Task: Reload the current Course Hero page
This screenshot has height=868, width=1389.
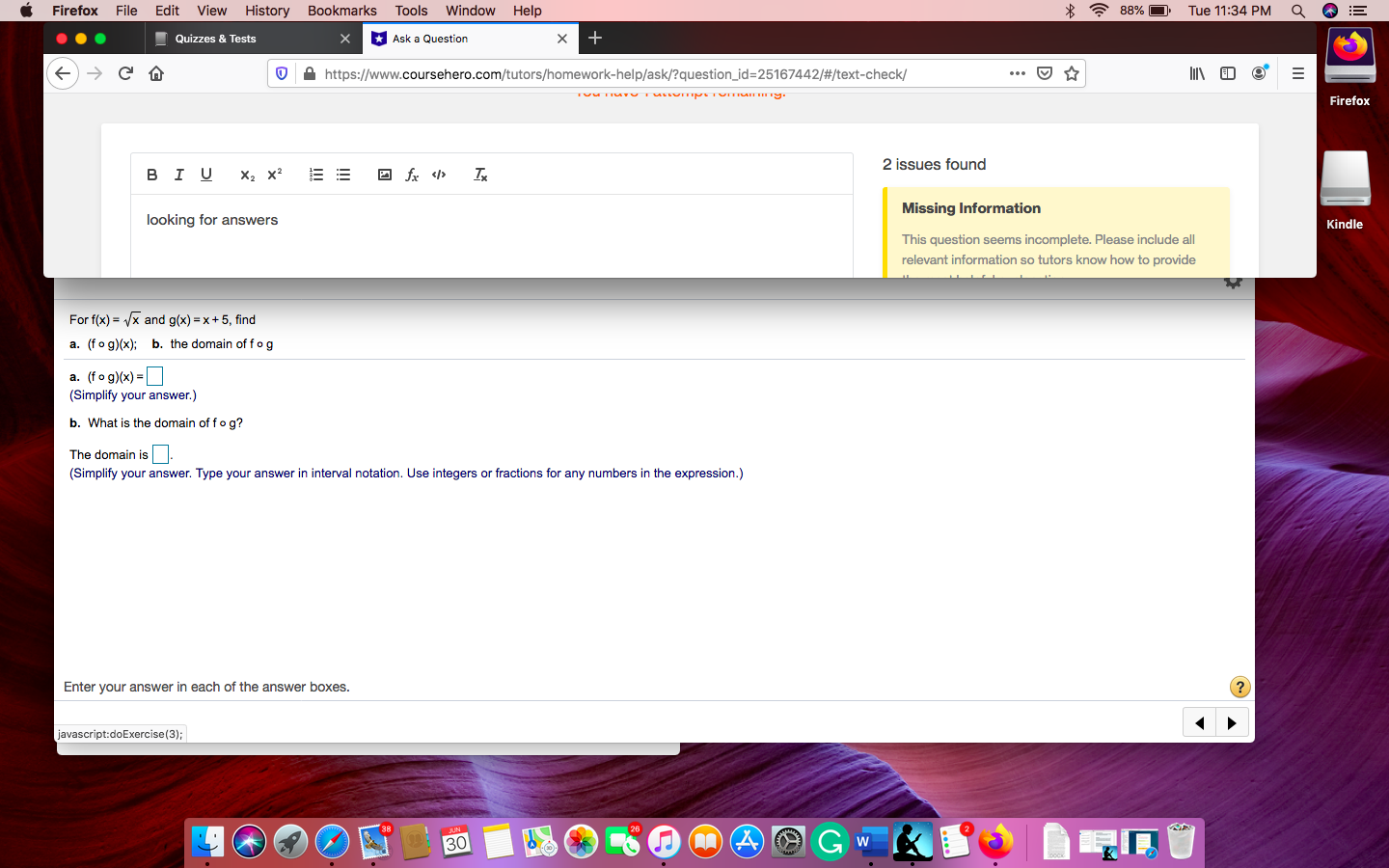Action: coord(125,73)
